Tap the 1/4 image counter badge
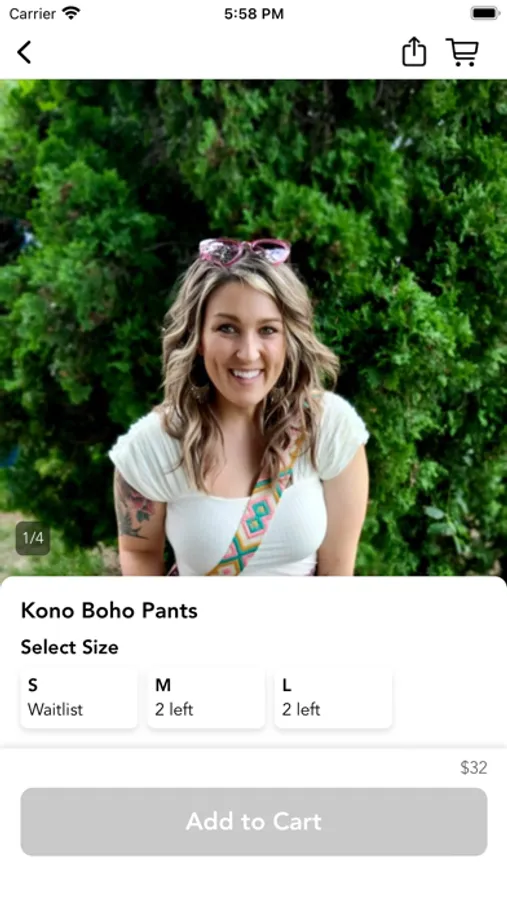Image resolution: width=507 pixels, height=900 pixels. [33, 538]
